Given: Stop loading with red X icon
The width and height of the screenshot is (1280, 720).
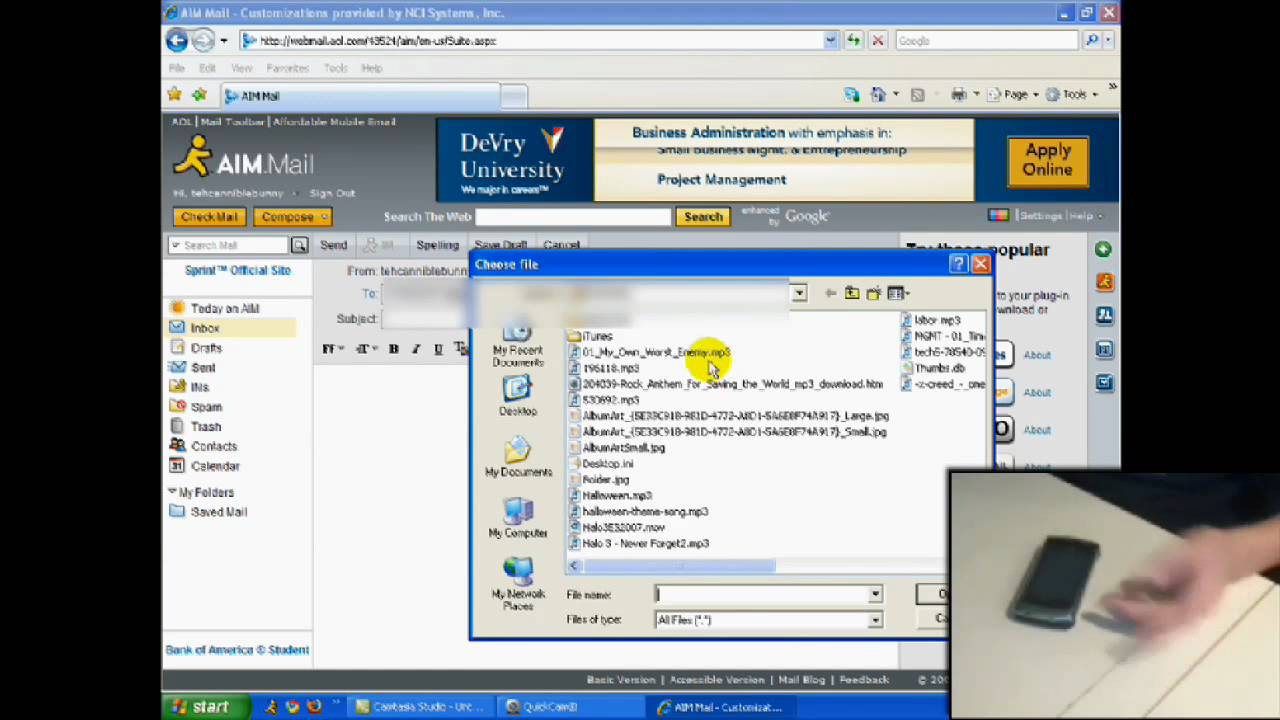Looking at the screenshot, I should [877, 41].
